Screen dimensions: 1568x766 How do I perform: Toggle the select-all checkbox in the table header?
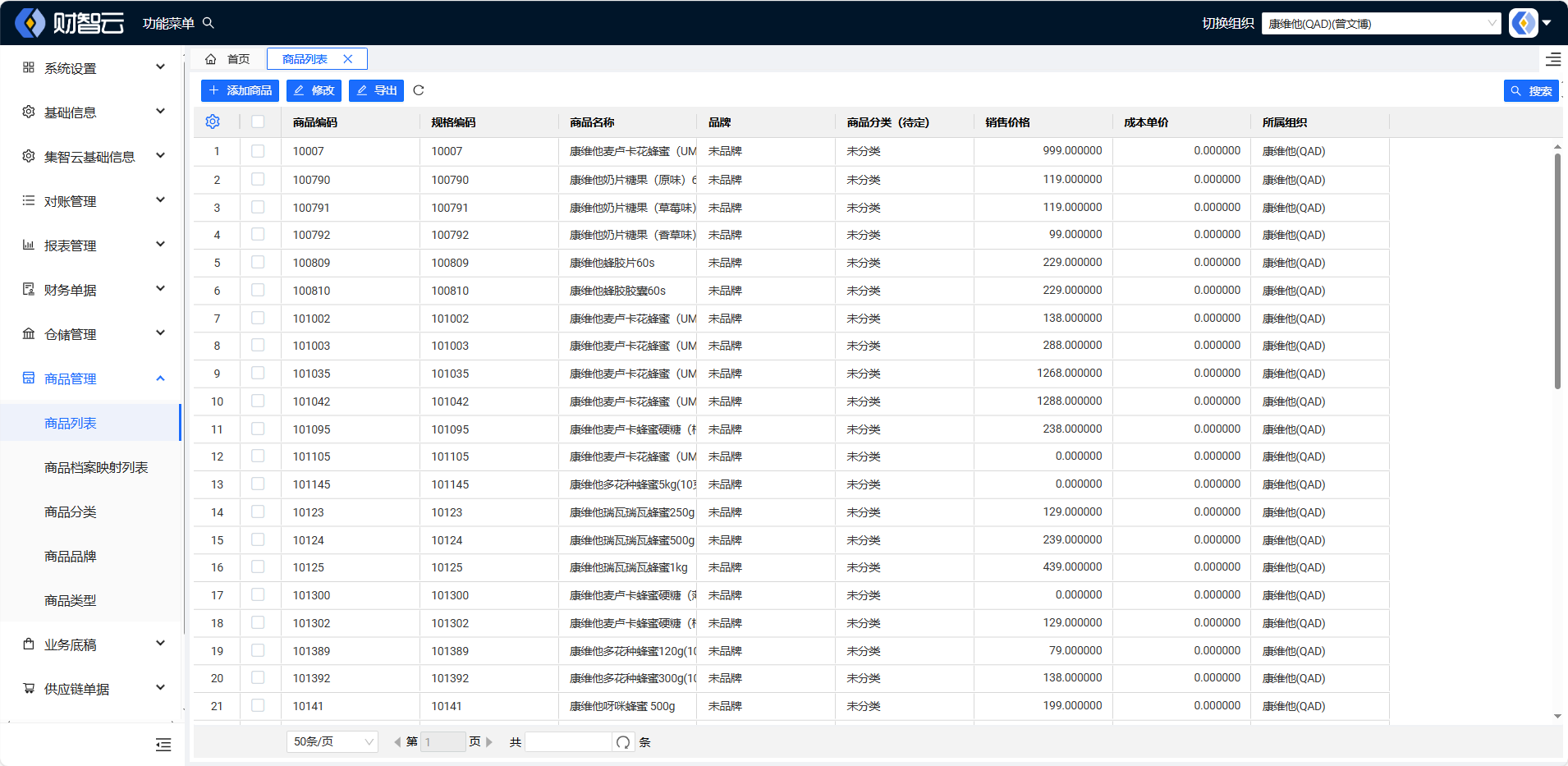[258, 122]
